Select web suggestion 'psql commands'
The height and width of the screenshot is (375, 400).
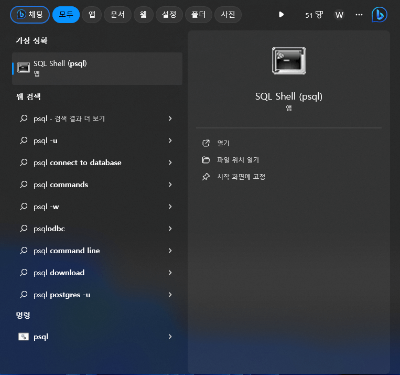[x=97, y=185]
